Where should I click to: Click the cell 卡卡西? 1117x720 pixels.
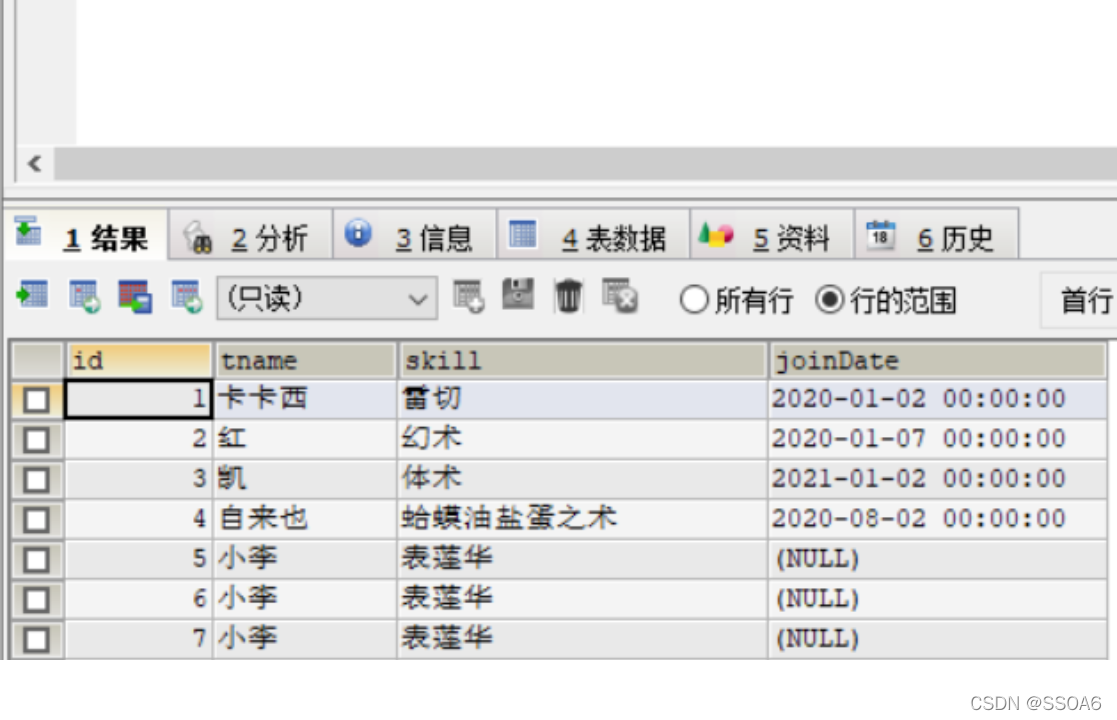(305, 399)
